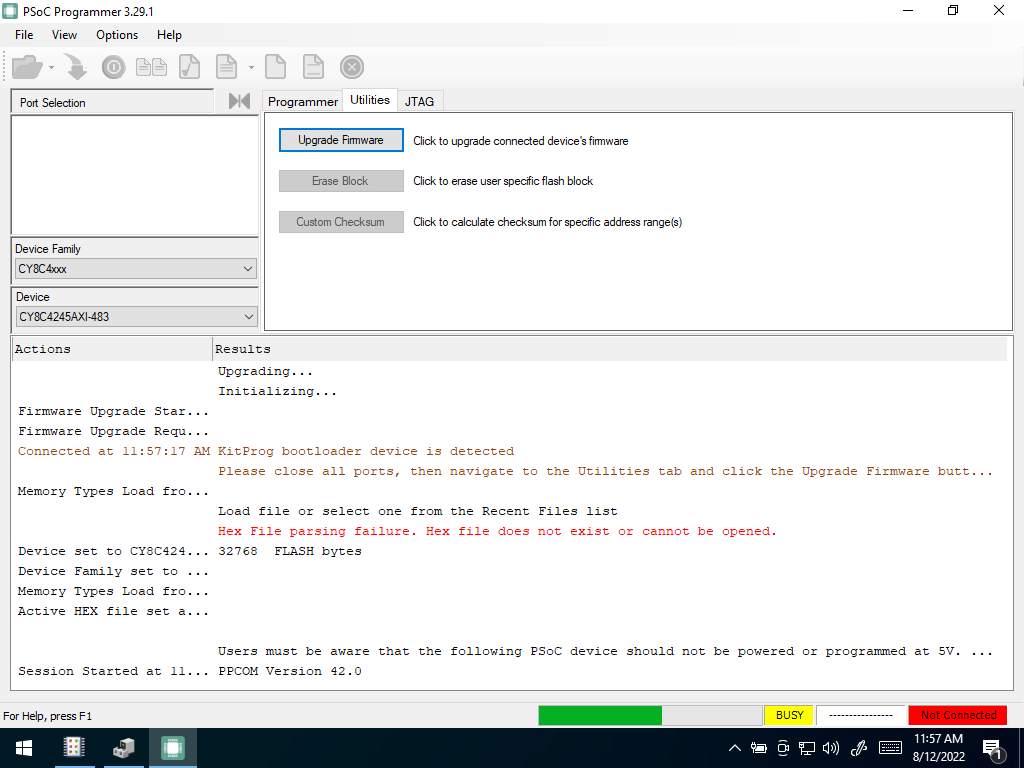This screenshot has height=768, width=1024.
Task: Click the yellow BUSY status indicator
Action: 789,715
